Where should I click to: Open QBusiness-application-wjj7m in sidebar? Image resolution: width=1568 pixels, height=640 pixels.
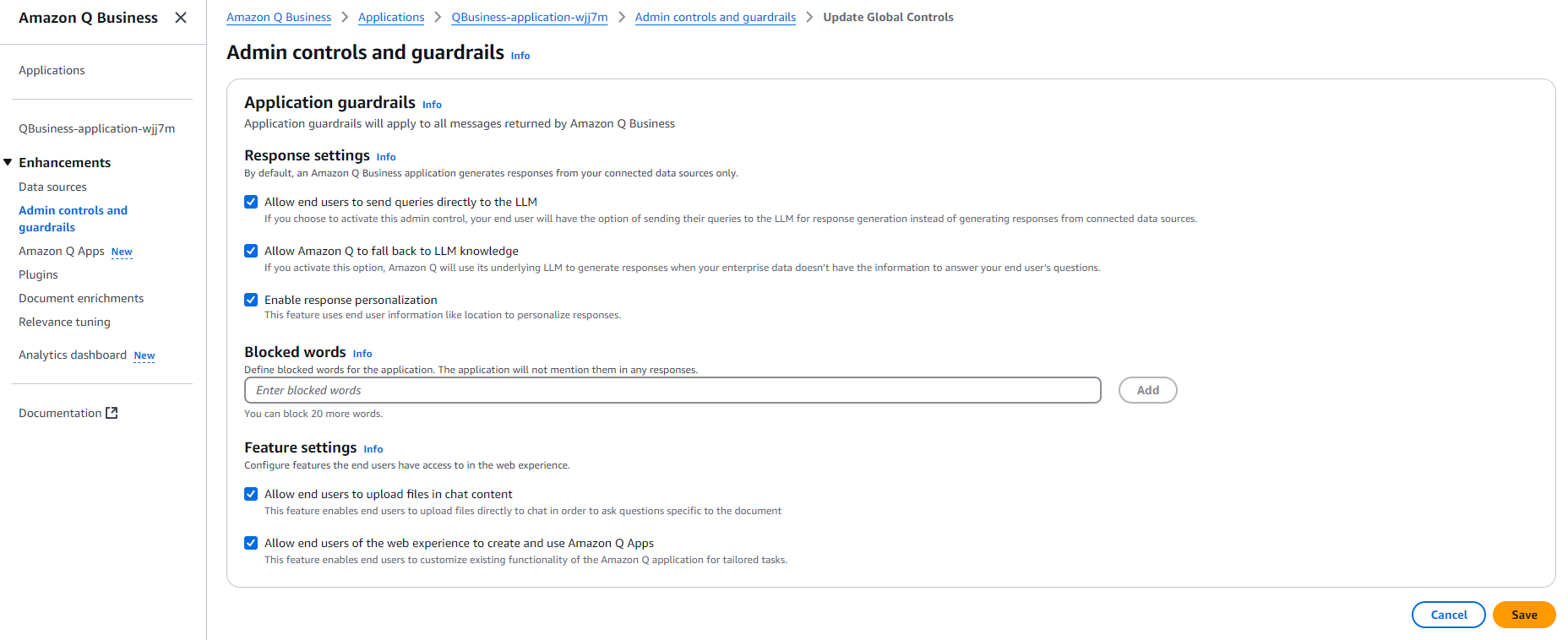click(x=97, y=128)
